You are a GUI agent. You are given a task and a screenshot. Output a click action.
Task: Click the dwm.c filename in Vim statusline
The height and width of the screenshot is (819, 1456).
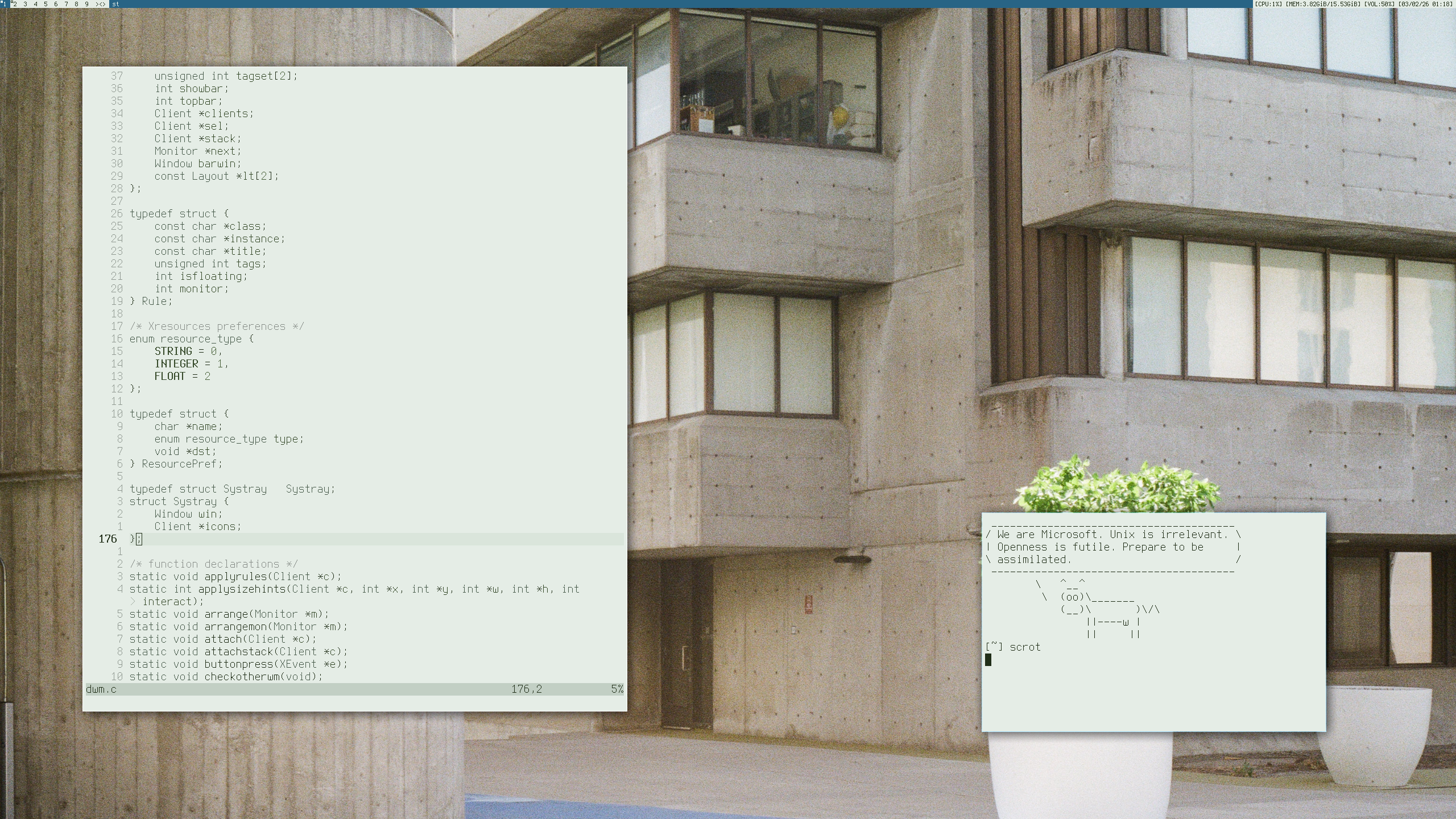tap(101, 689)
